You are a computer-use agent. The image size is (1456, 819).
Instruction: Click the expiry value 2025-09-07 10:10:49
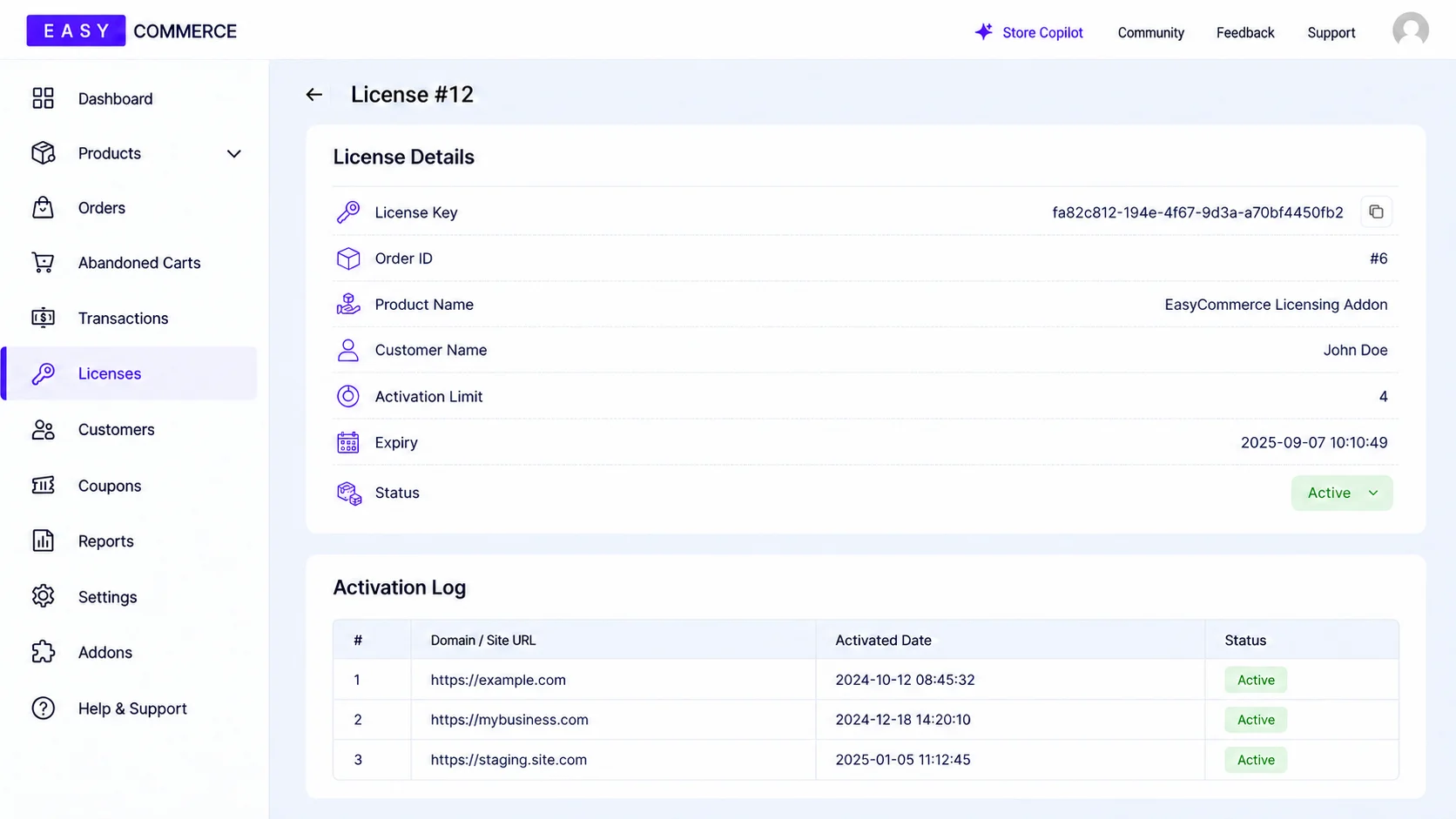coord(1314,443)
